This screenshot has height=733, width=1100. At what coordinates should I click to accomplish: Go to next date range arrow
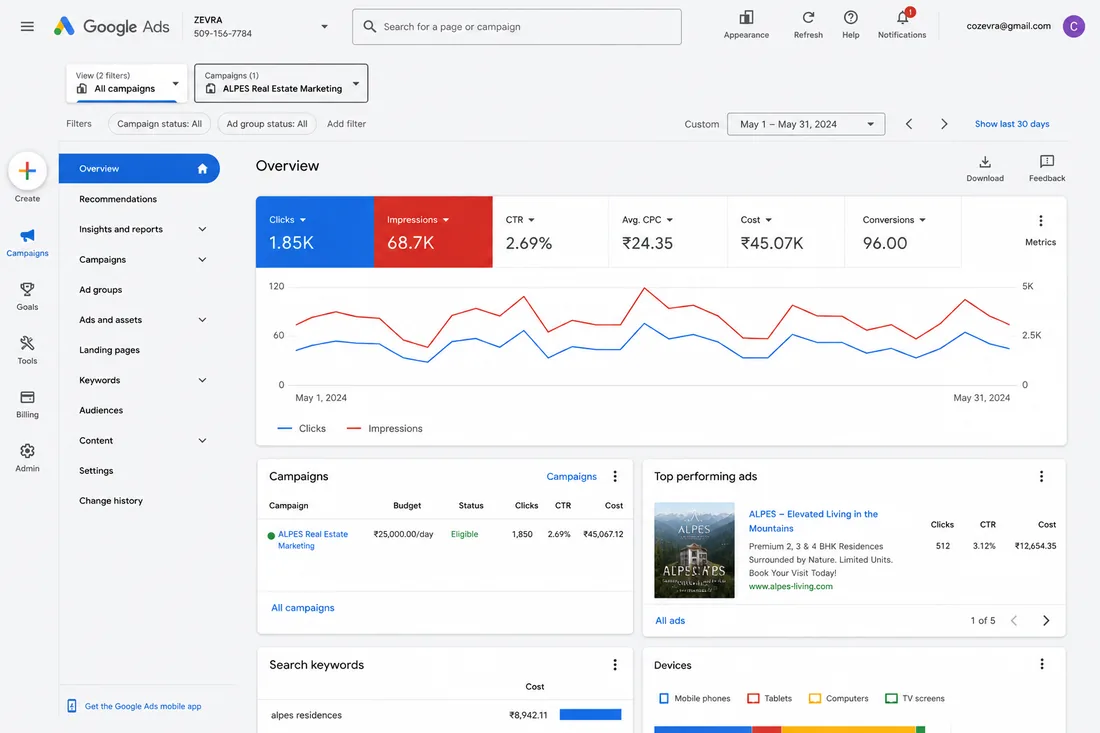[944, 124]
